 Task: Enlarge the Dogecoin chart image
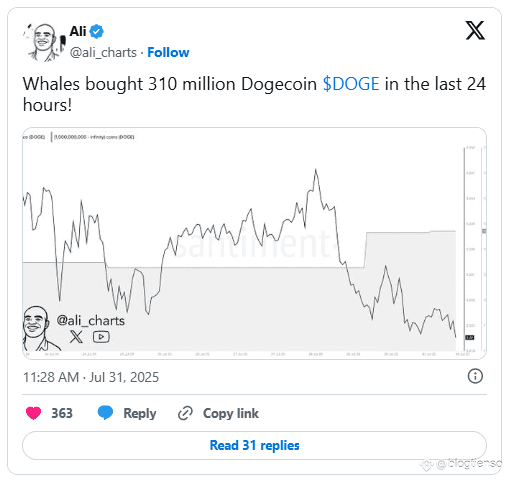click(x=254, y=243)
